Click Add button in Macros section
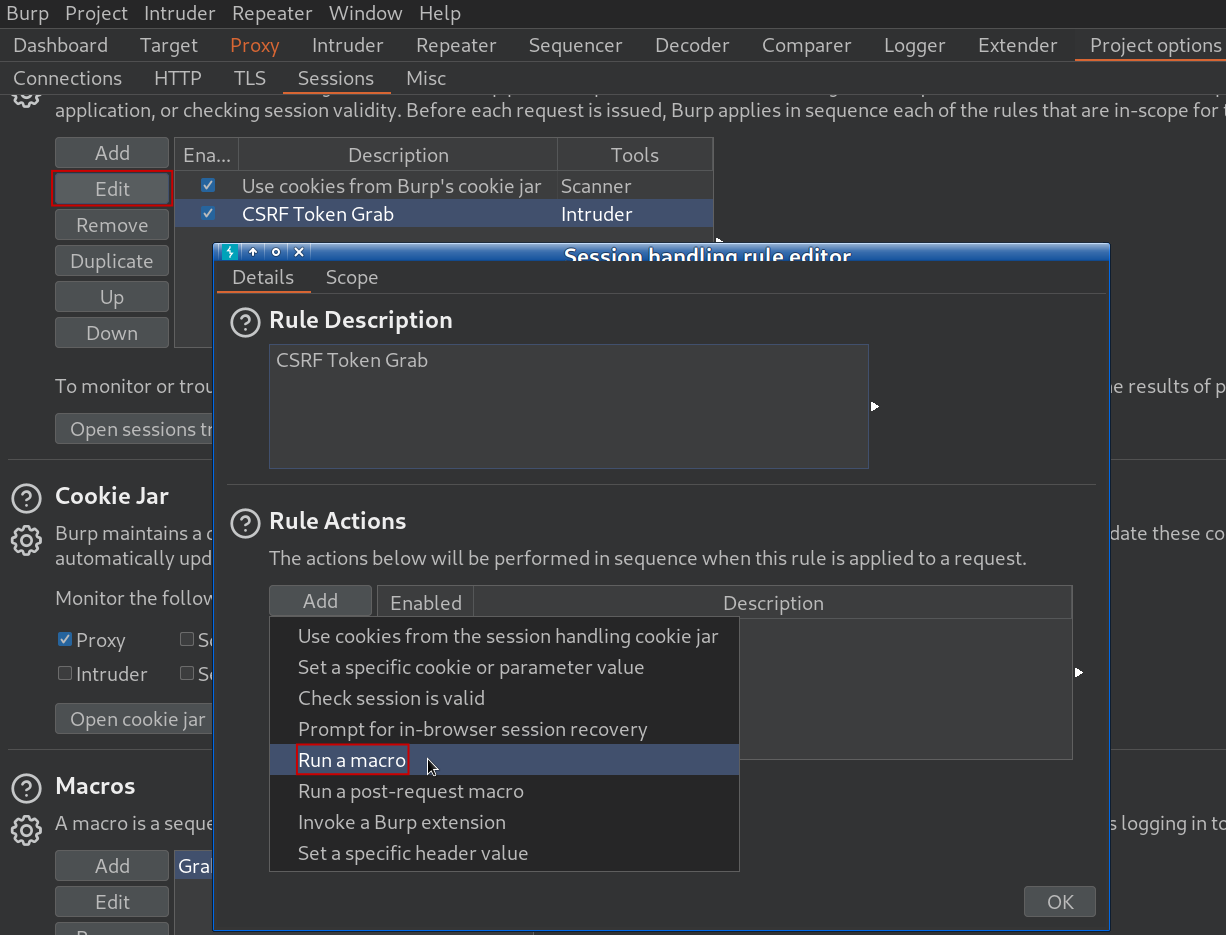This screenshot has width=1226, height=935. pos(112,866)
